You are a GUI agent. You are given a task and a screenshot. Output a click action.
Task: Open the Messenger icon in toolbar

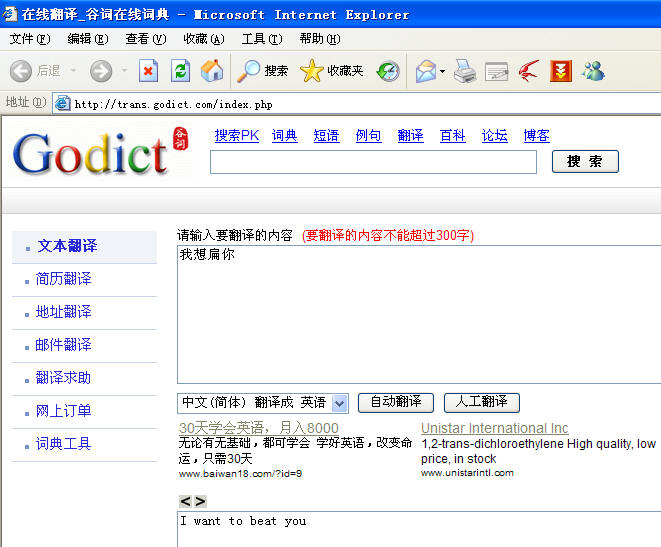click(593, 71)
